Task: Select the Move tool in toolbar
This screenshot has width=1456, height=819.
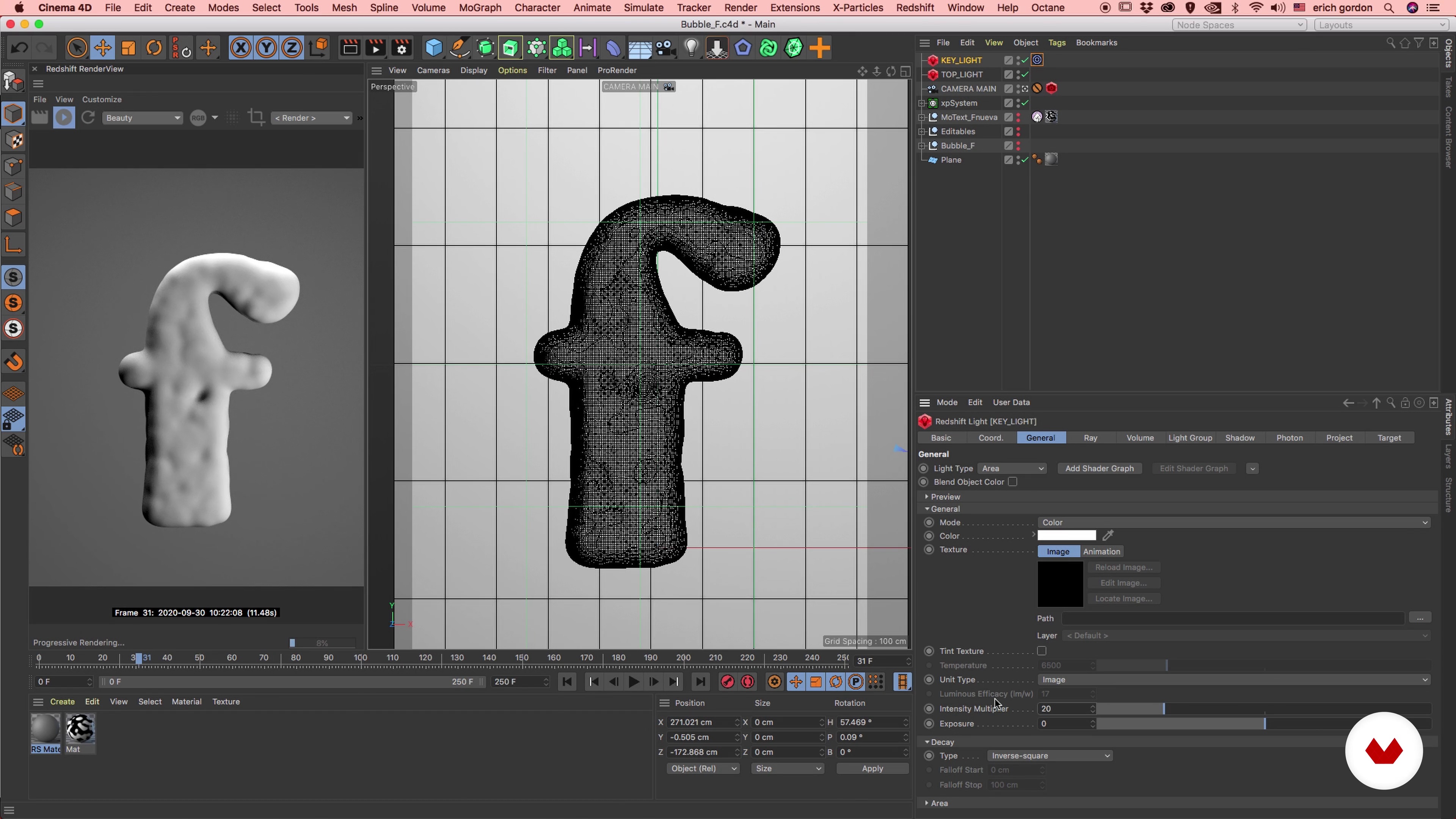Action: 103,48
